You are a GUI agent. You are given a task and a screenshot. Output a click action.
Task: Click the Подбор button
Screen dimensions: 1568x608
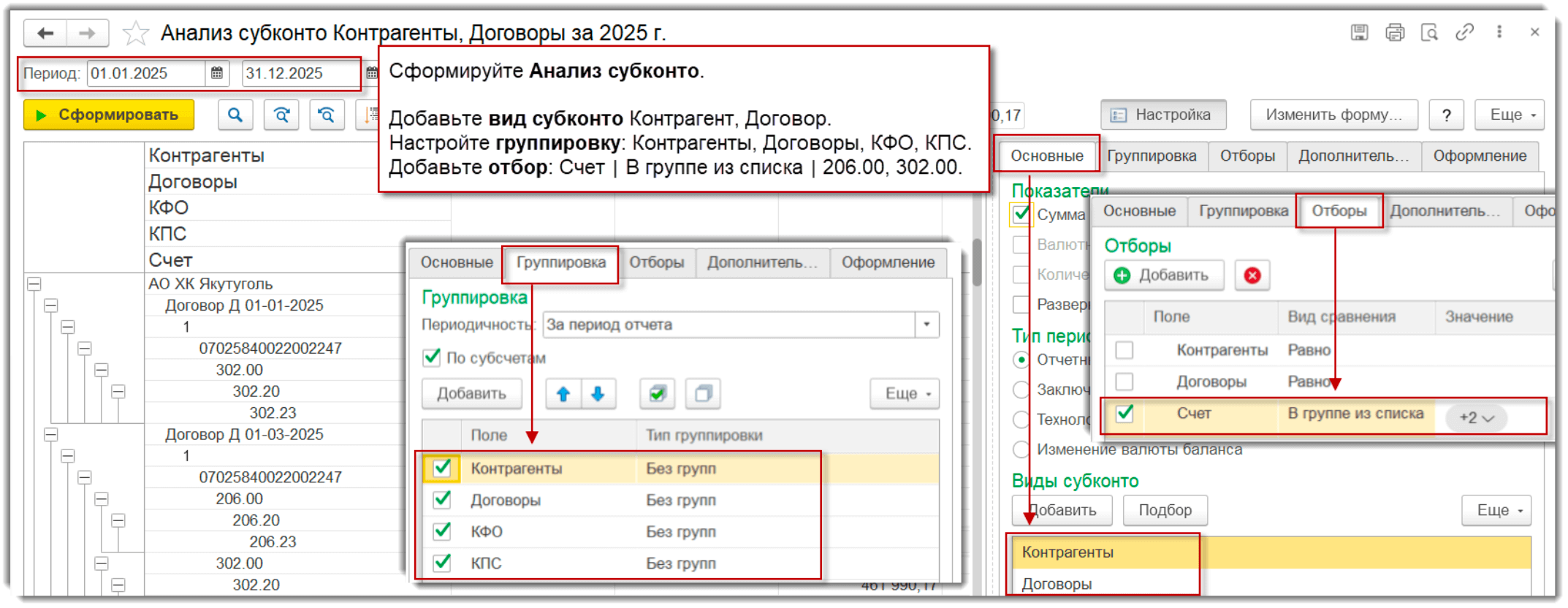coord(1165,510)
